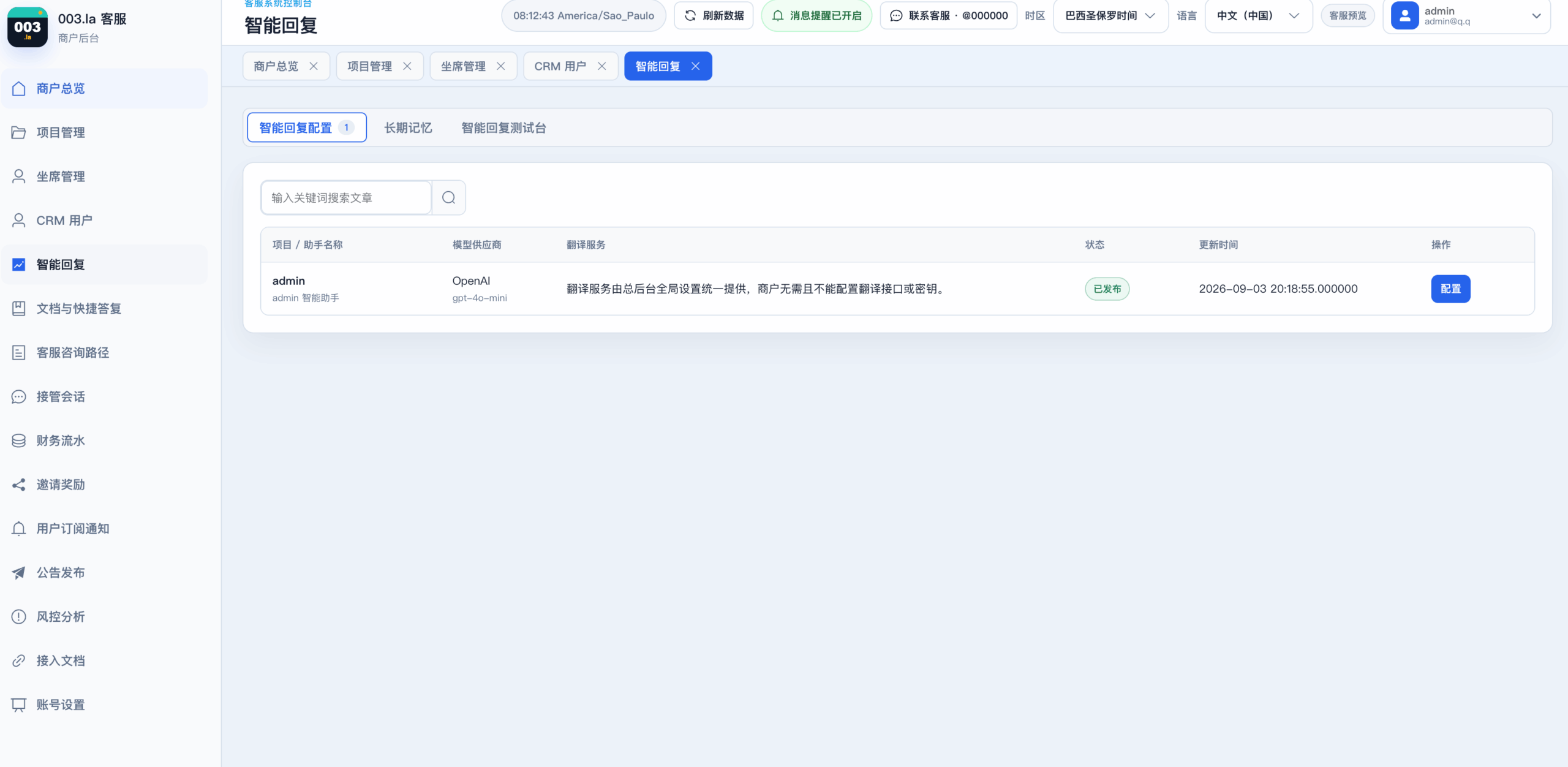Click the 风控分析 warning circle icon

coord(19,617)
